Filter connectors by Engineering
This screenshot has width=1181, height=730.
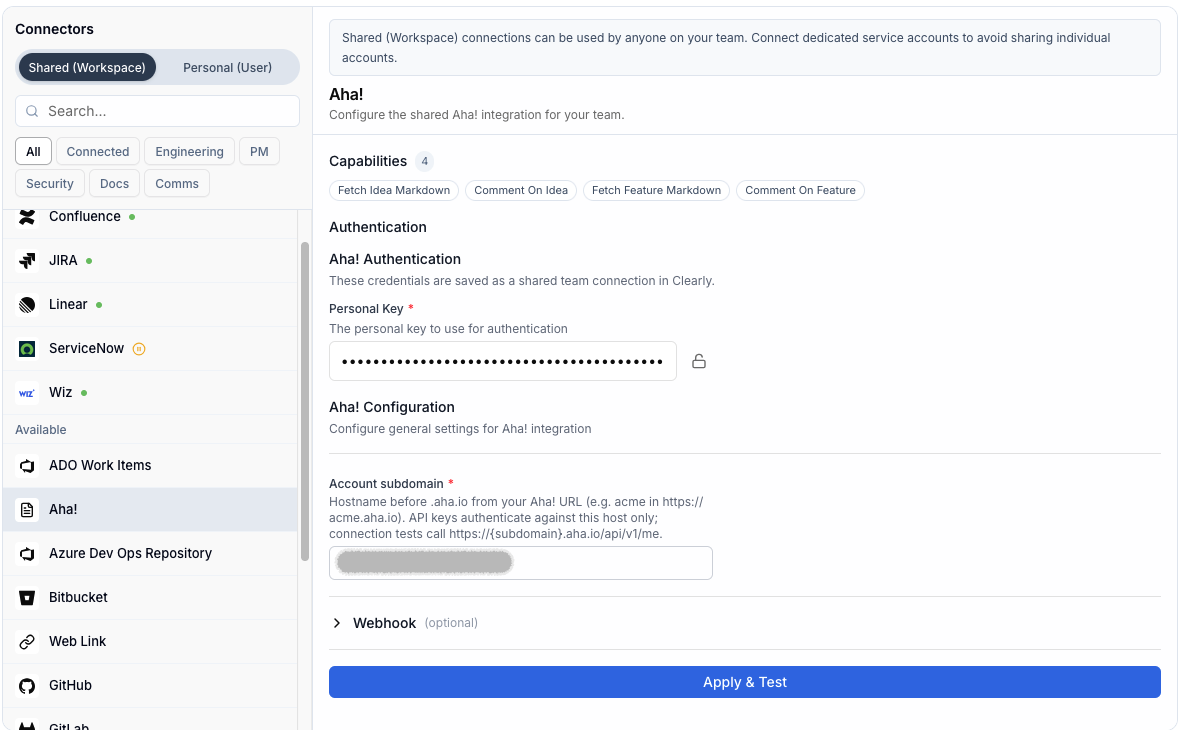point(189,151)
